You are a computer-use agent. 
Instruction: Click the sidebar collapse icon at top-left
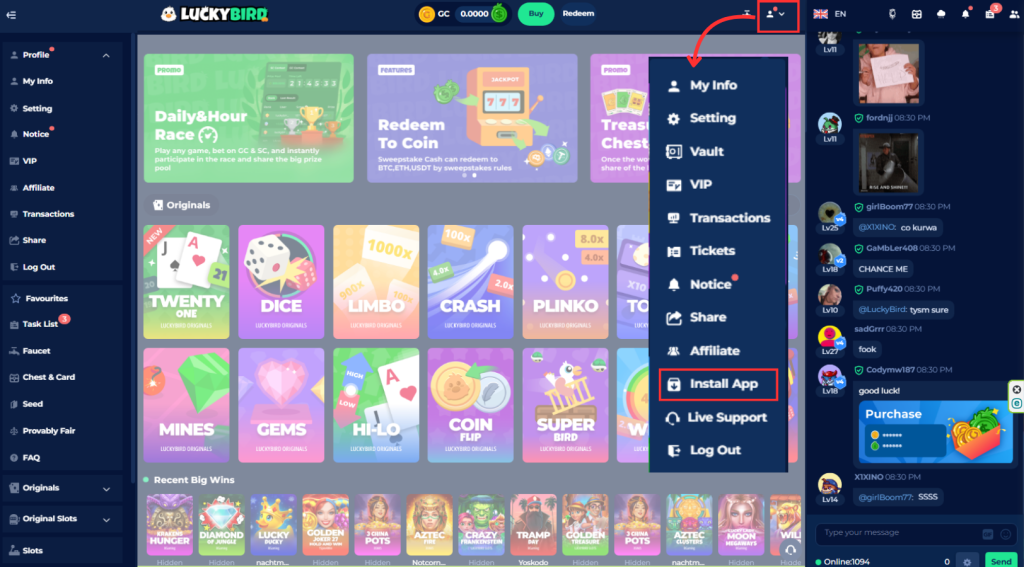coord(11,14)
